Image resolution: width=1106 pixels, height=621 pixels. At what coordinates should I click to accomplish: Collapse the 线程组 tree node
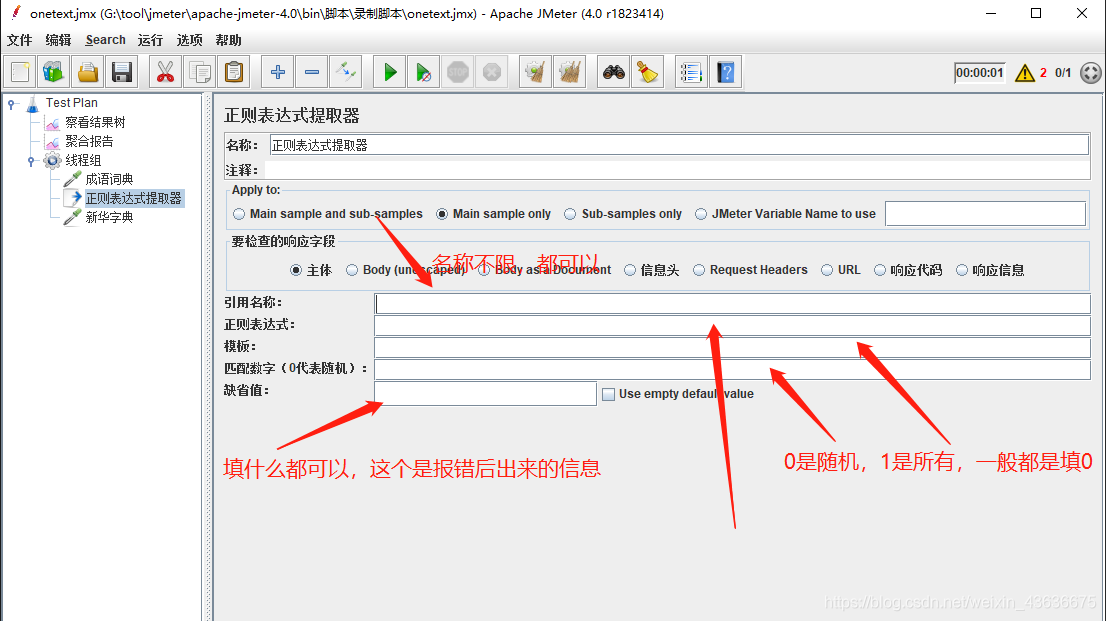pyautogui.click(x=31, y=161)
